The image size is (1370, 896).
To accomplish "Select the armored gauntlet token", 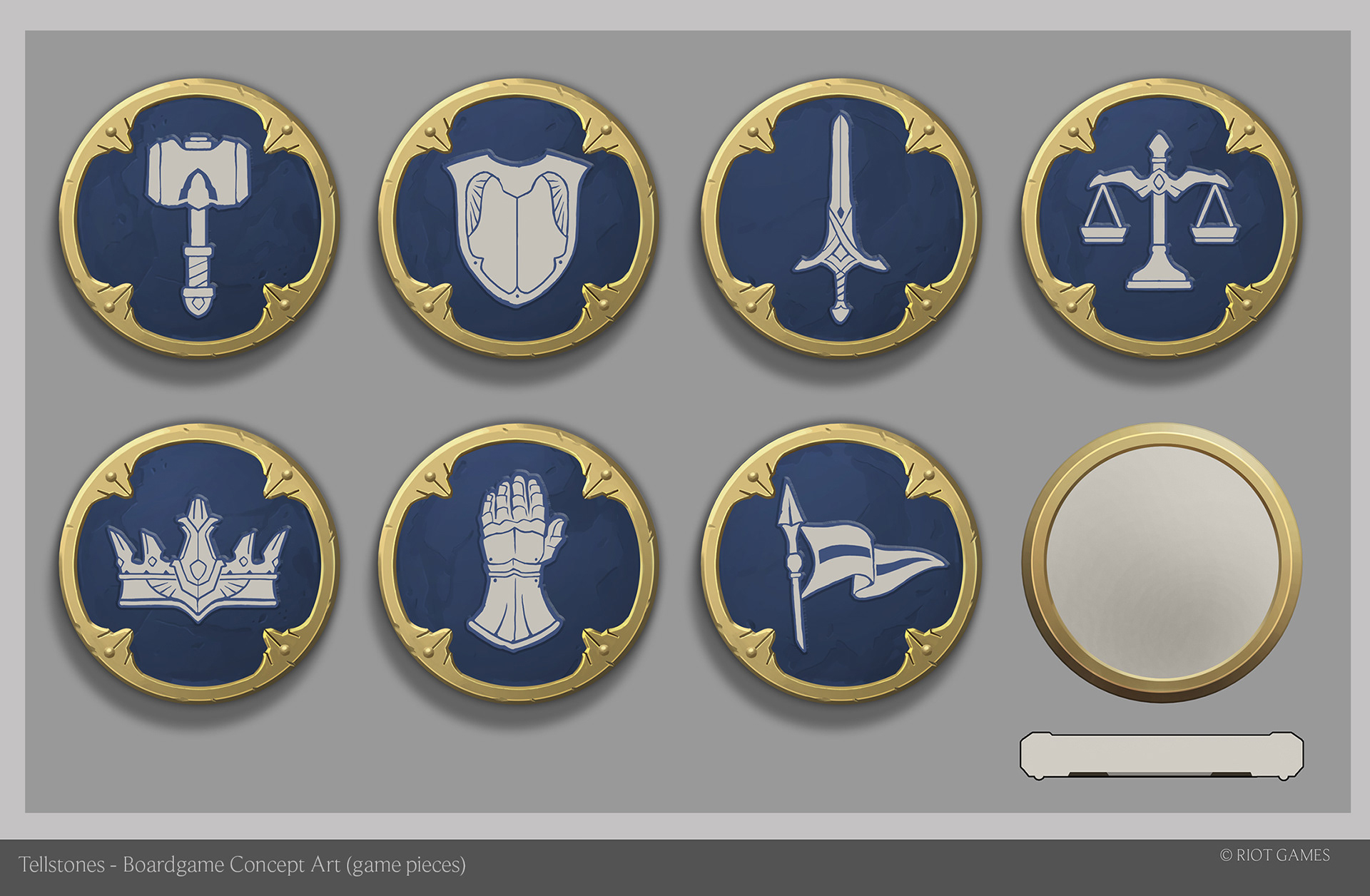I will click(517, 563).
